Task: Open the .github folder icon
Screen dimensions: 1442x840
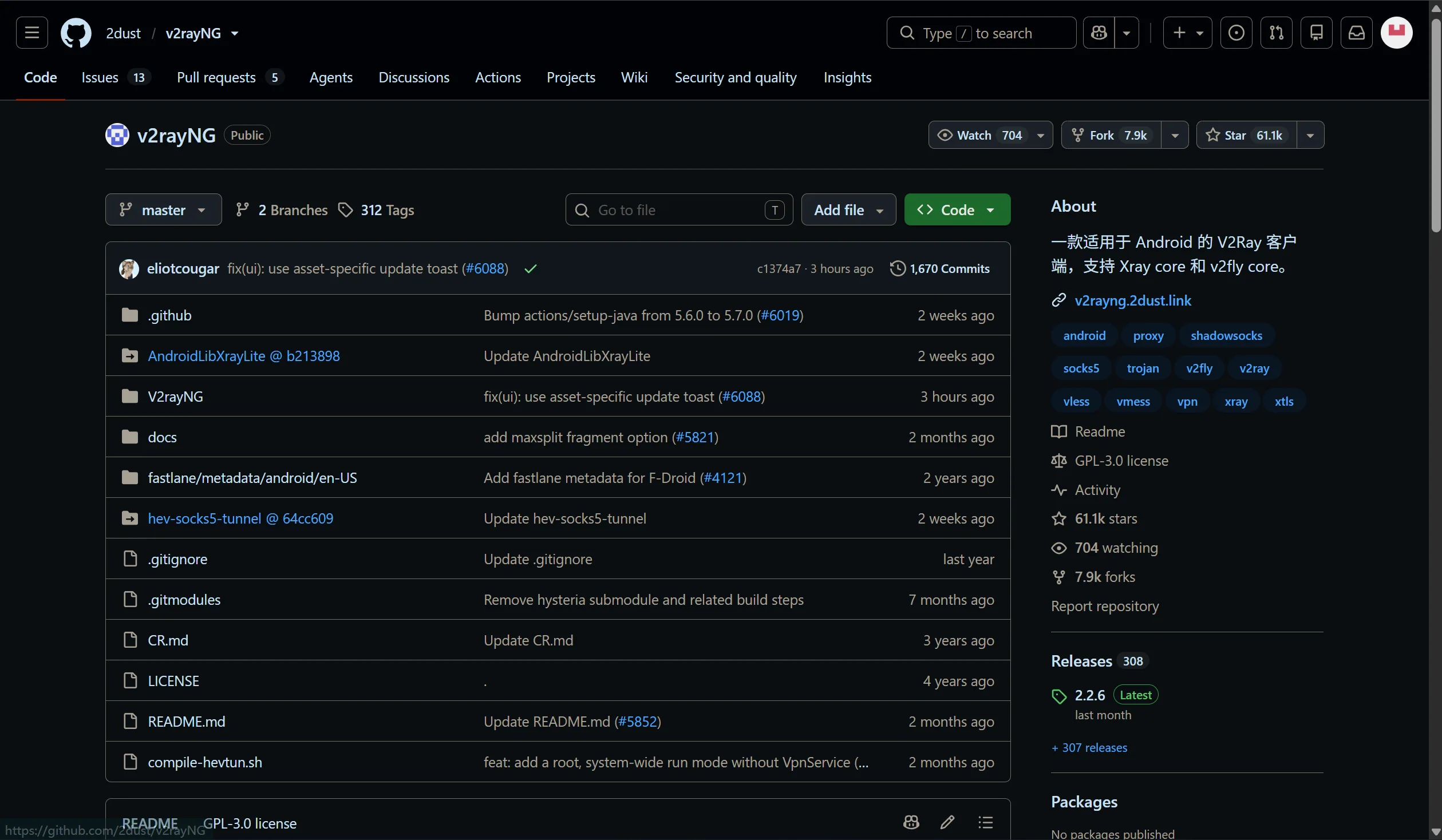Action: [x=130, y=315]
